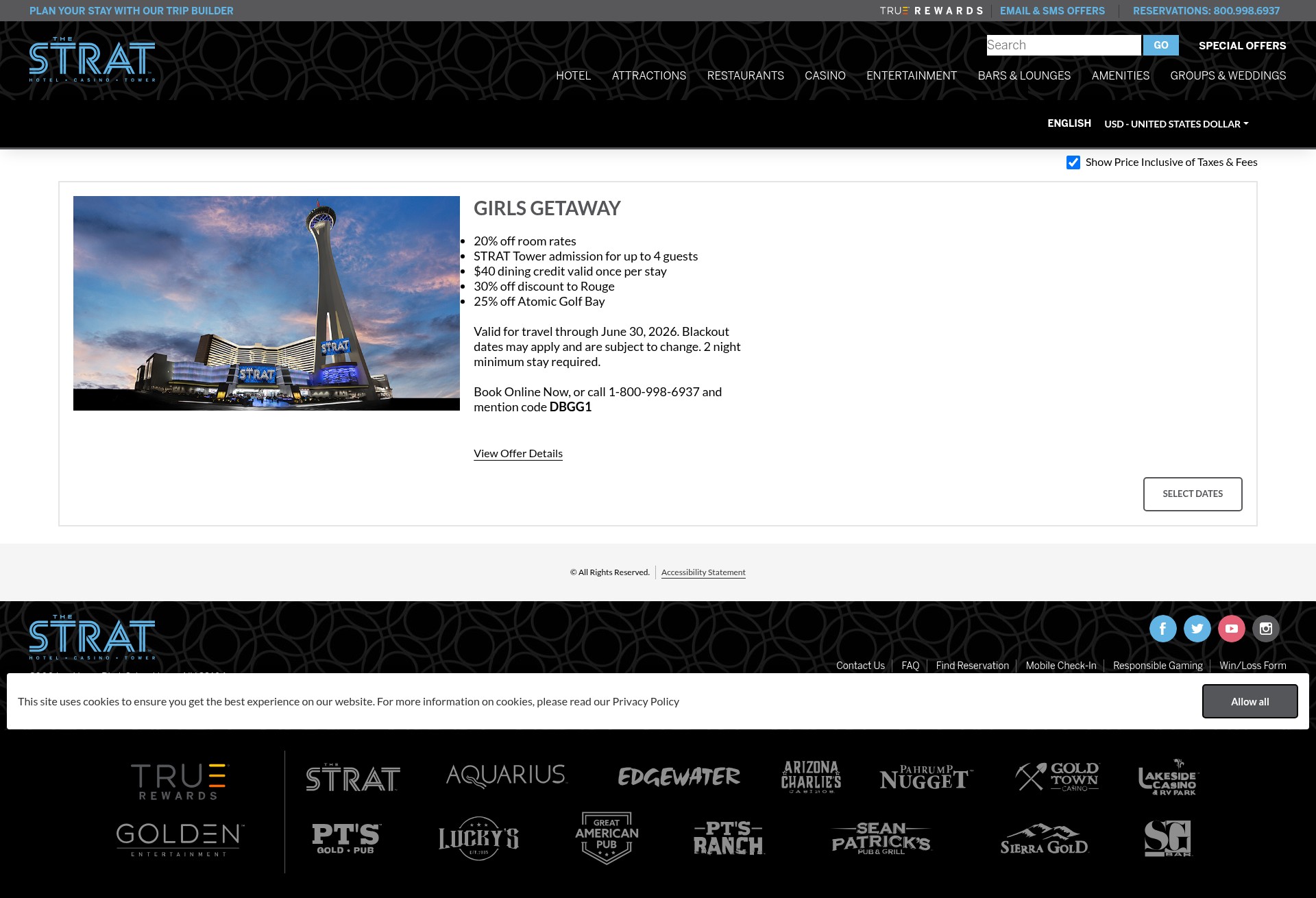Expand the USD - United States Dollar dropdown
1316x898 pixels.
1176,124
